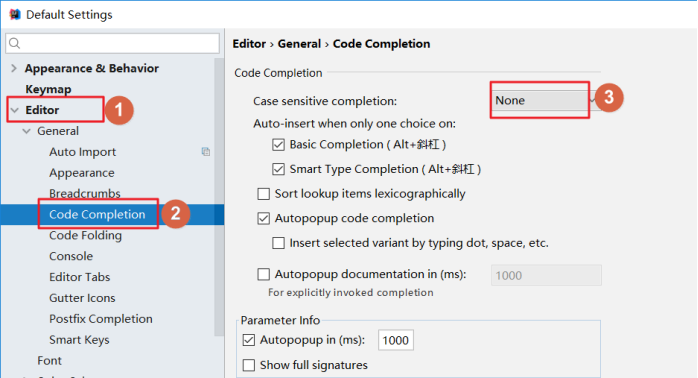
Task: Check Insert selected variant by typing dot
Action: coord(278,243)
